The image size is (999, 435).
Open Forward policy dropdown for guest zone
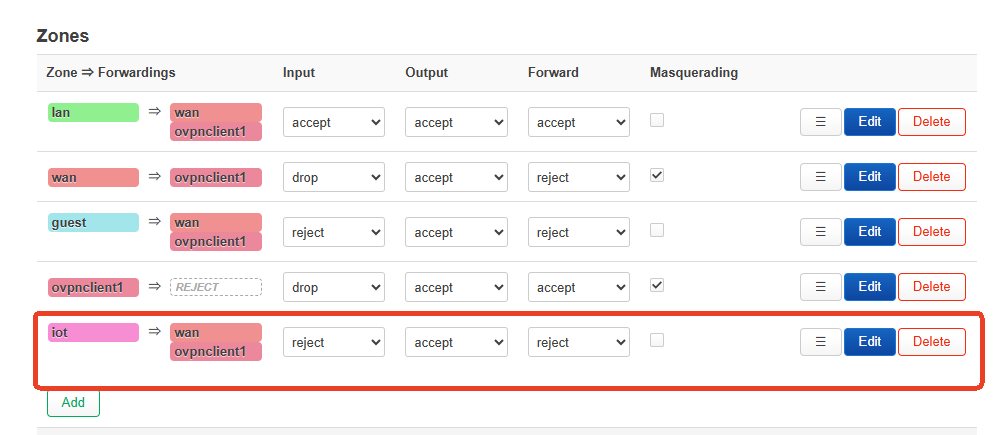[579, 232]
